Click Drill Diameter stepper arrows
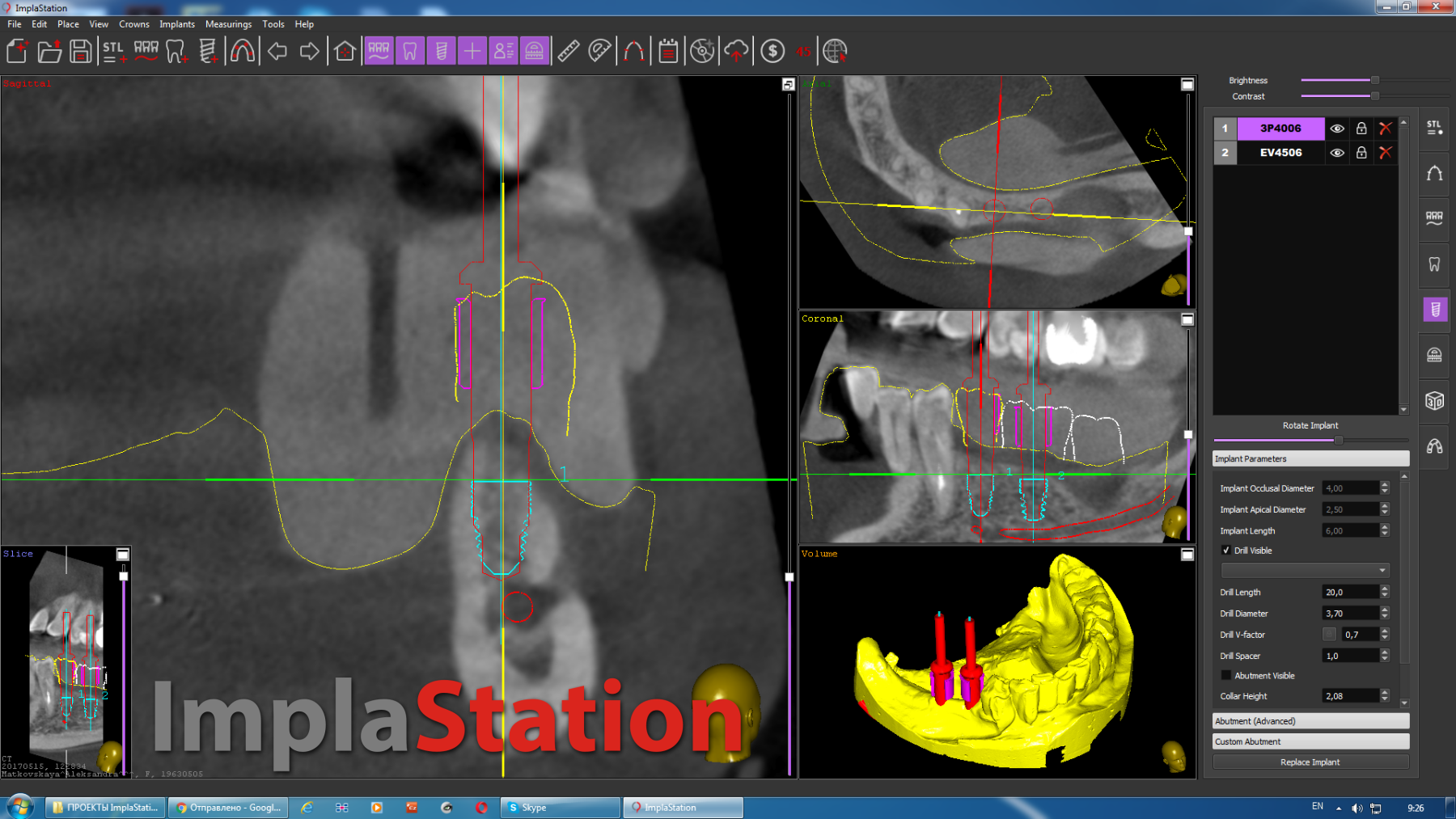1456x819 pixels. point(1385,613)
